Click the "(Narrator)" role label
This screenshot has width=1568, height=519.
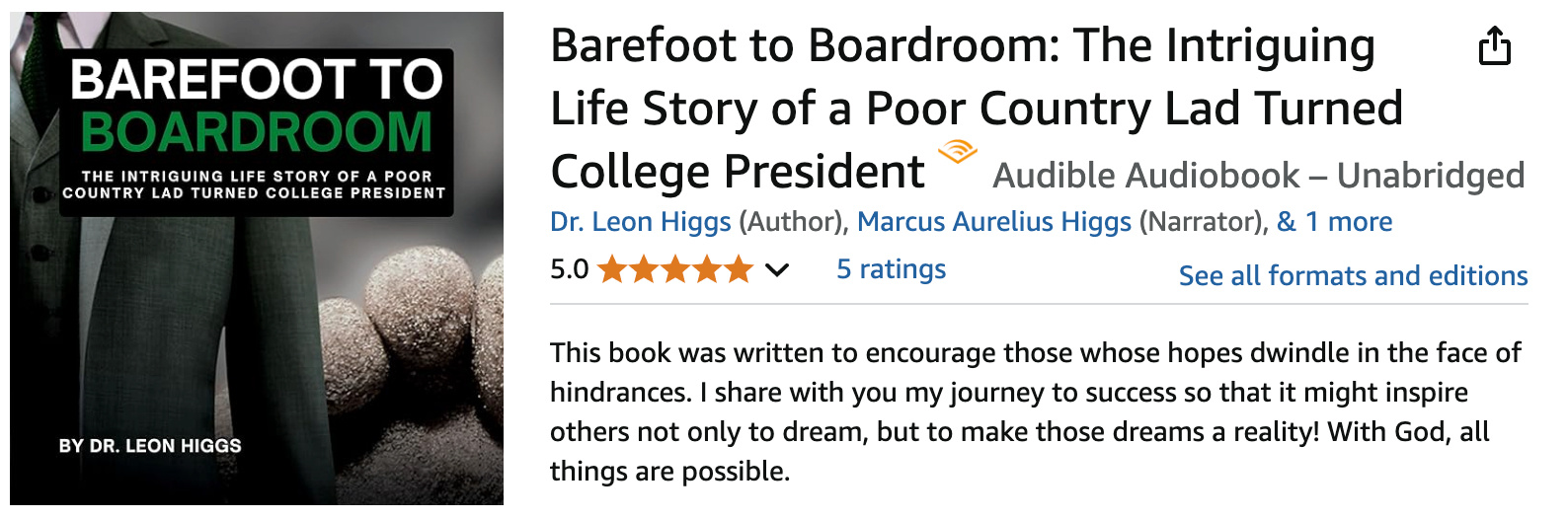click(1201, 222)
